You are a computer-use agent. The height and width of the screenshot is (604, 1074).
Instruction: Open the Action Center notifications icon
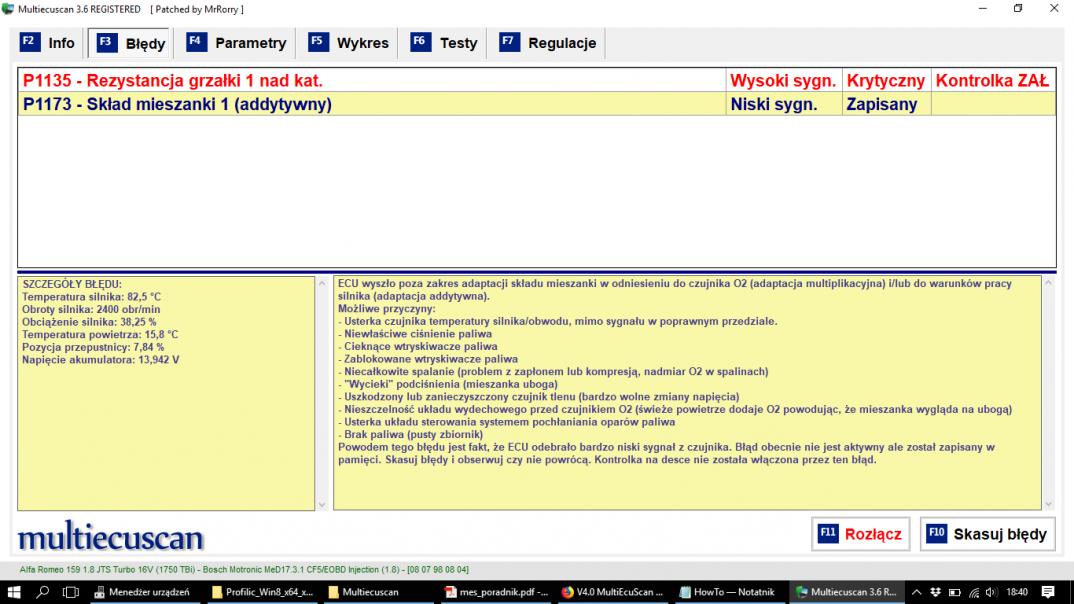1048,592
